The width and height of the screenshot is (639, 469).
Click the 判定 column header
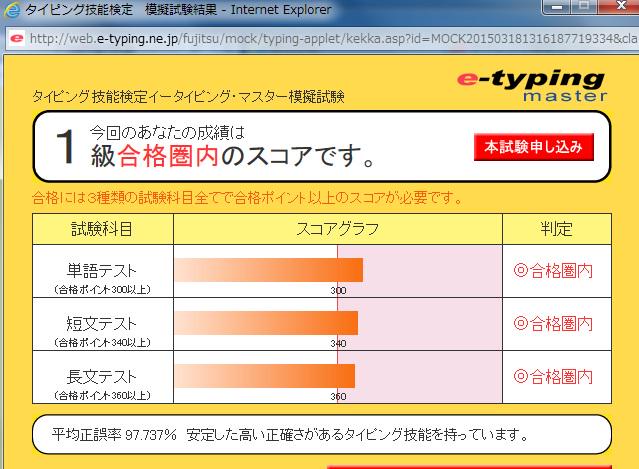[557, 229]
